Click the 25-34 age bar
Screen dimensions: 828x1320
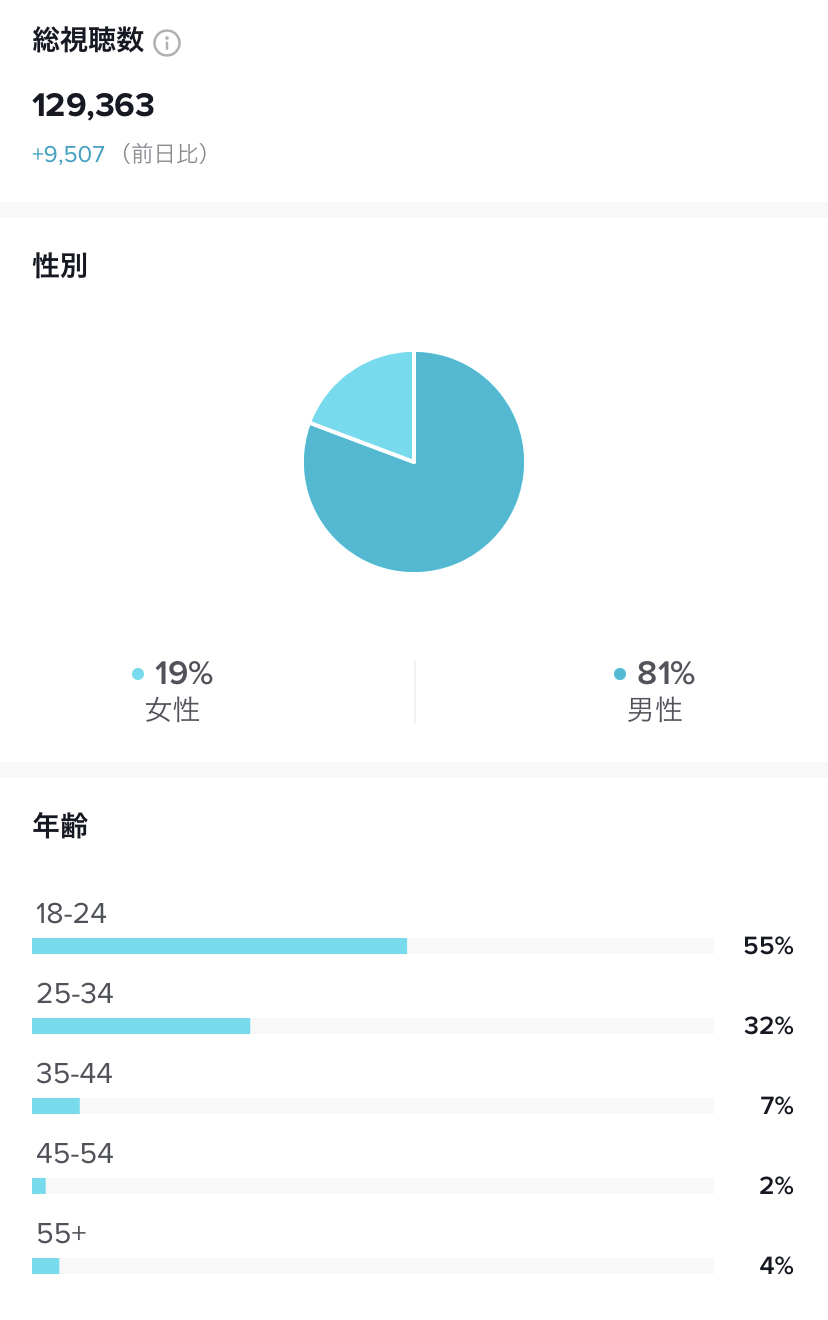373,1026
